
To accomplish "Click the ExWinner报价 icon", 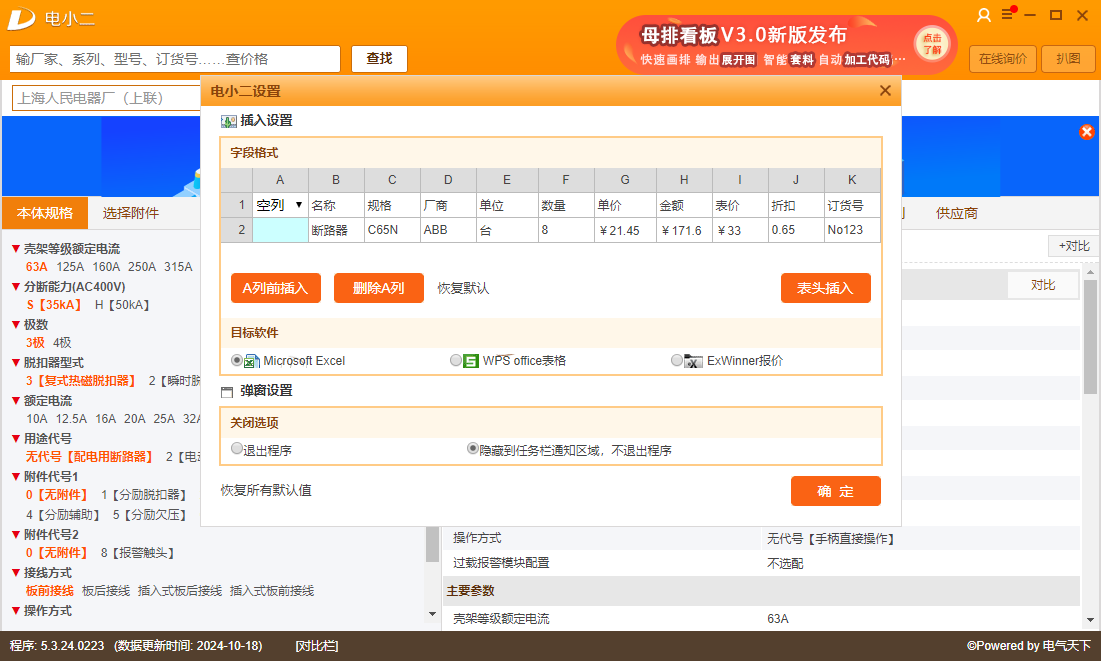I will [694, 360].
